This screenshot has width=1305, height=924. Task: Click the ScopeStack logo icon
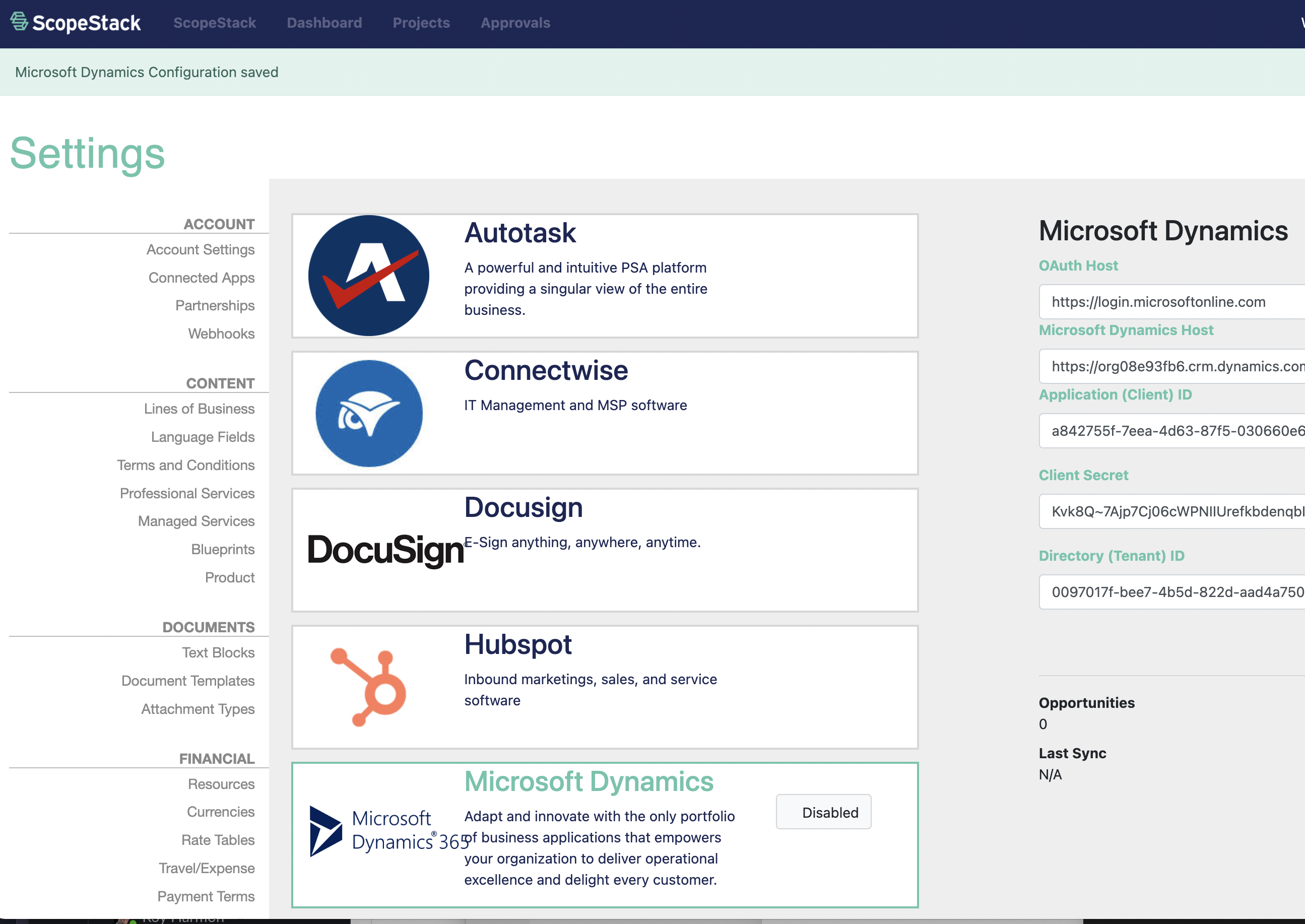19,22
